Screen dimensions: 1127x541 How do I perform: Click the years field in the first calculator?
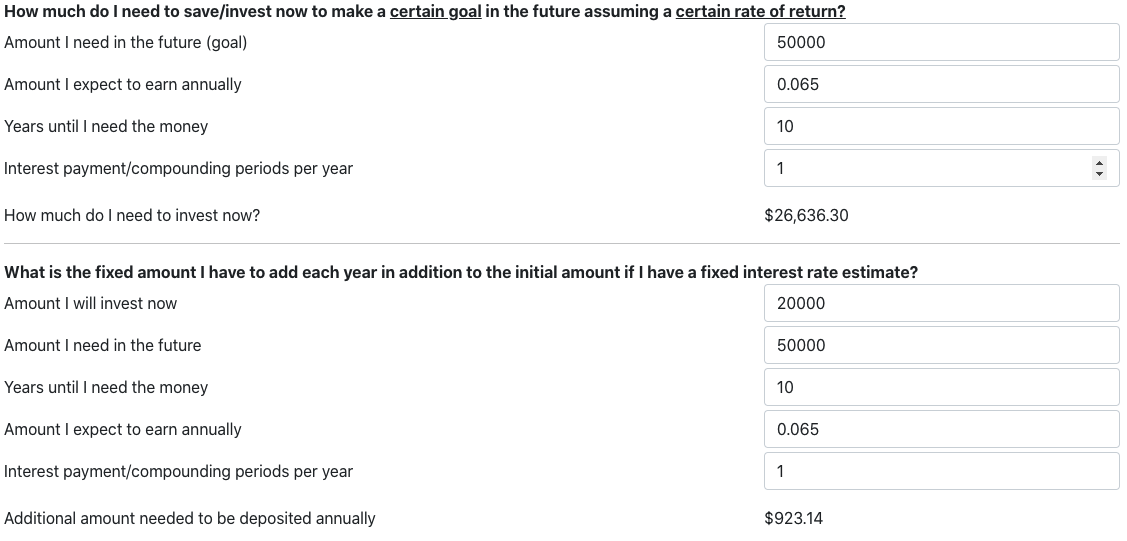click(x=942, y=126)
